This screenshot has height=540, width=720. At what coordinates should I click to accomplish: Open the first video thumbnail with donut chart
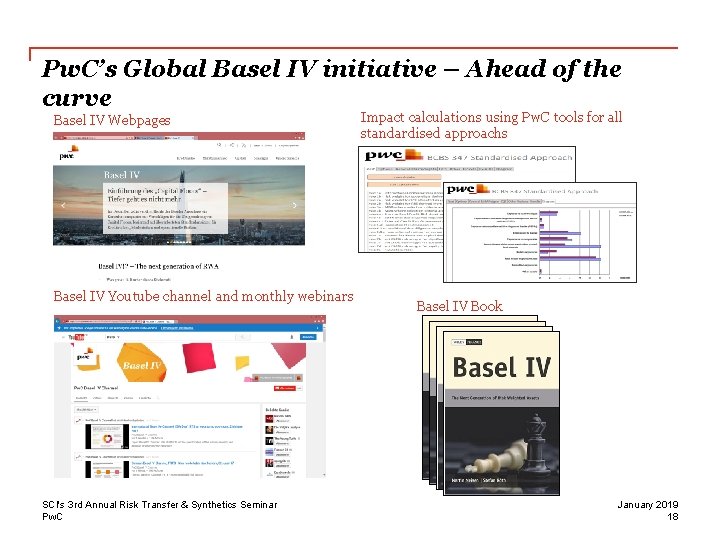[x=107, y=437]
